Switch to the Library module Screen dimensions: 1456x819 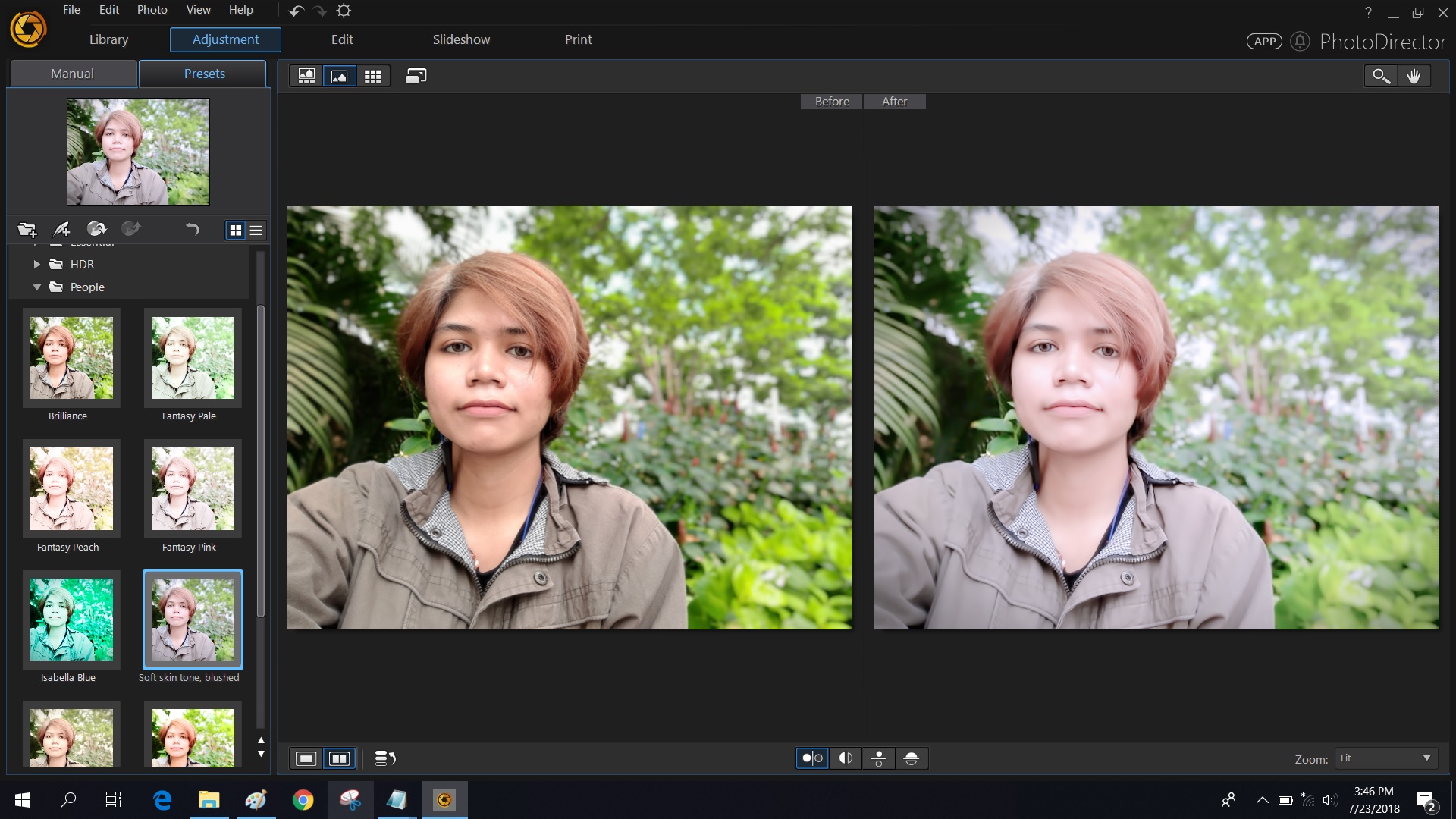[x=108, y=39]
